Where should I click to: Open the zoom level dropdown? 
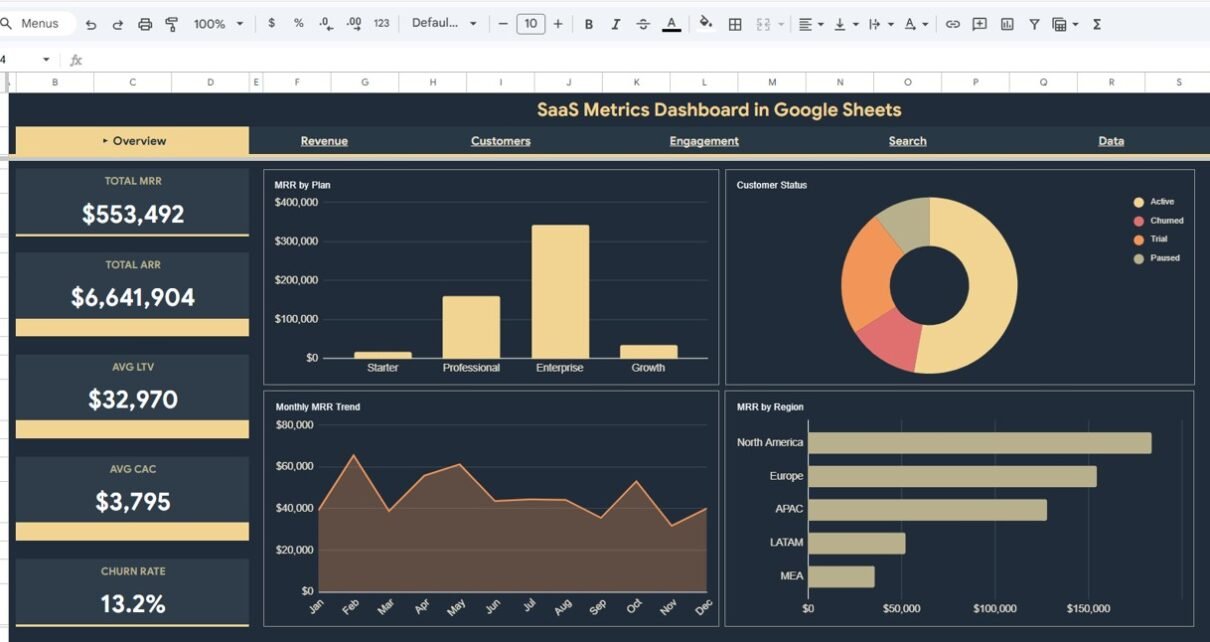click(x=218, y=24)
